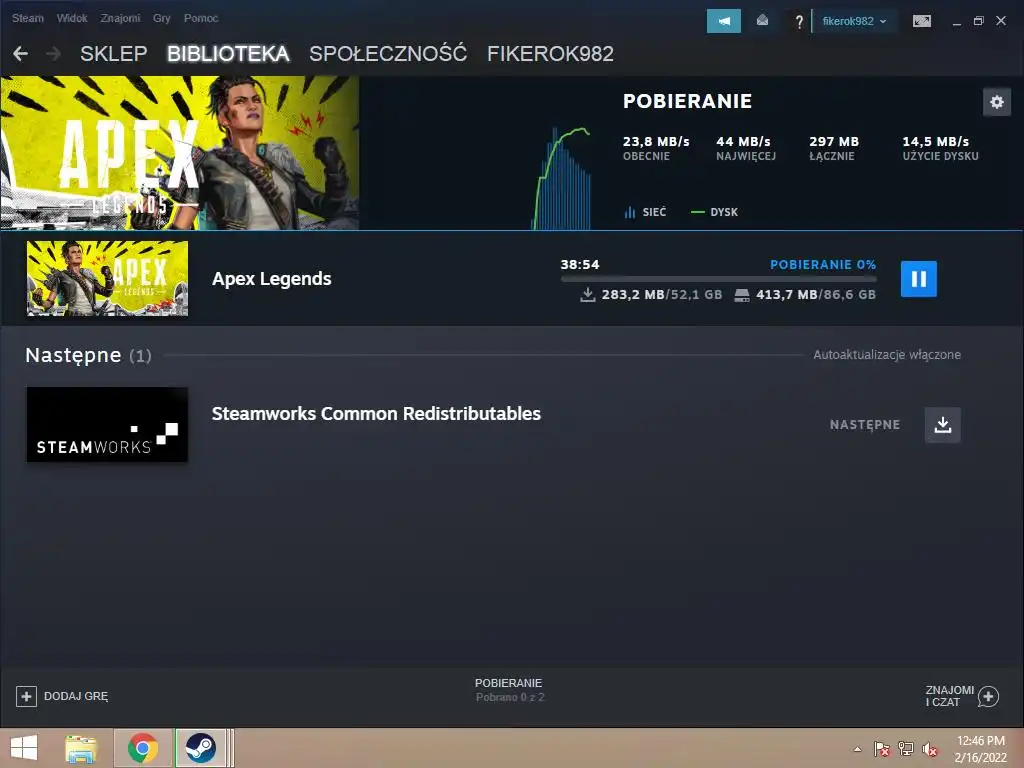Screen dimensions: 1024x768
Task: Click the network tray icon
Action: click(x=906, y=749)
